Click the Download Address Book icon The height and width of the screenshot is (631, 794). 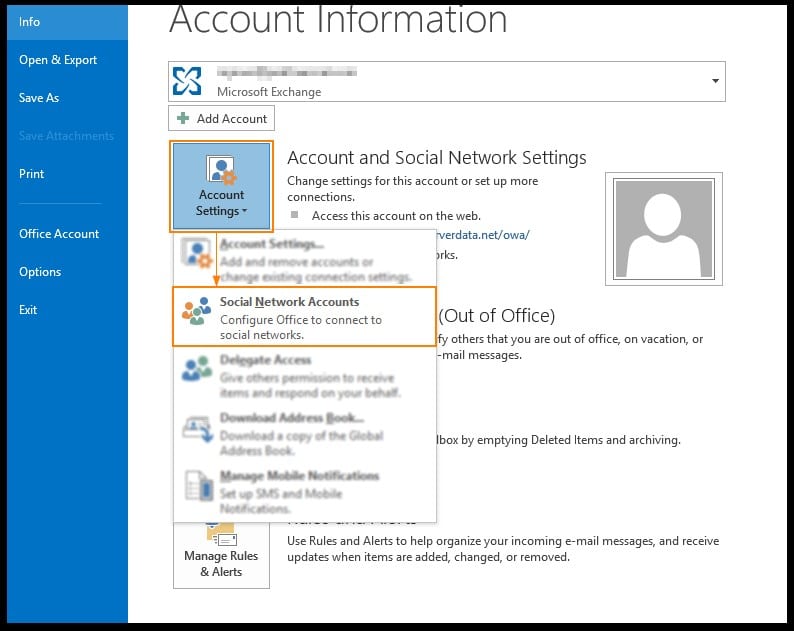tap(197, 429)
